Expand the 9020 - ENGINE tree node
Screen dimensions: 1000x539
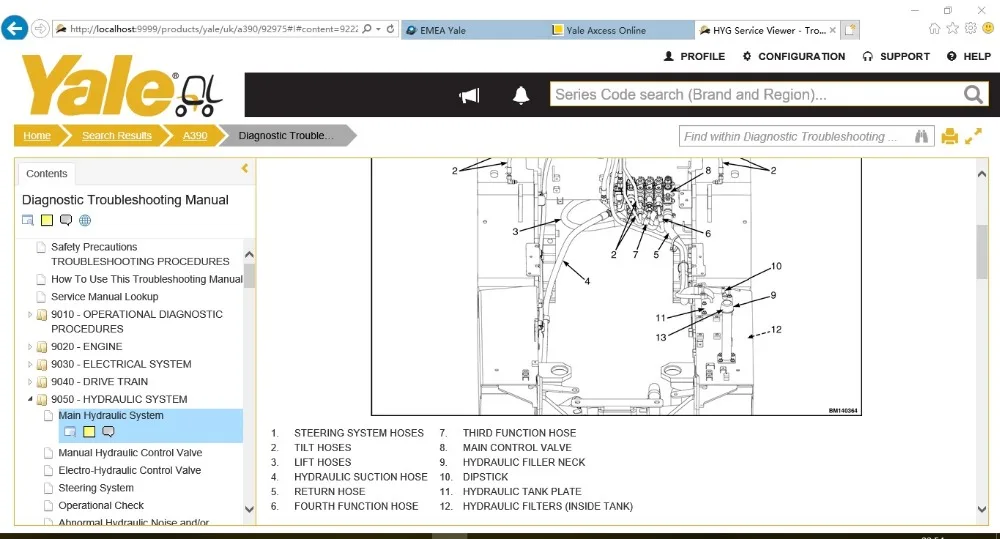pos(30,347)
